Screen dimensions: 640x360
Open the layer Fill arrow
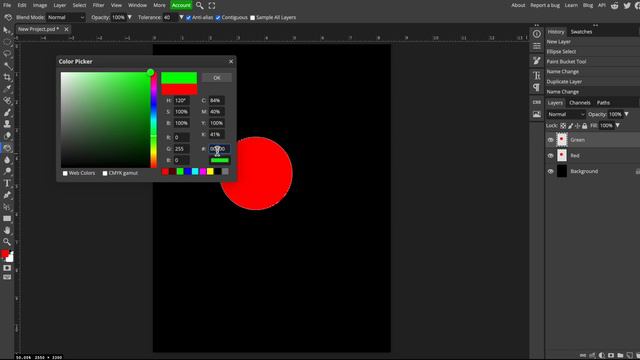tap(618, 126)
